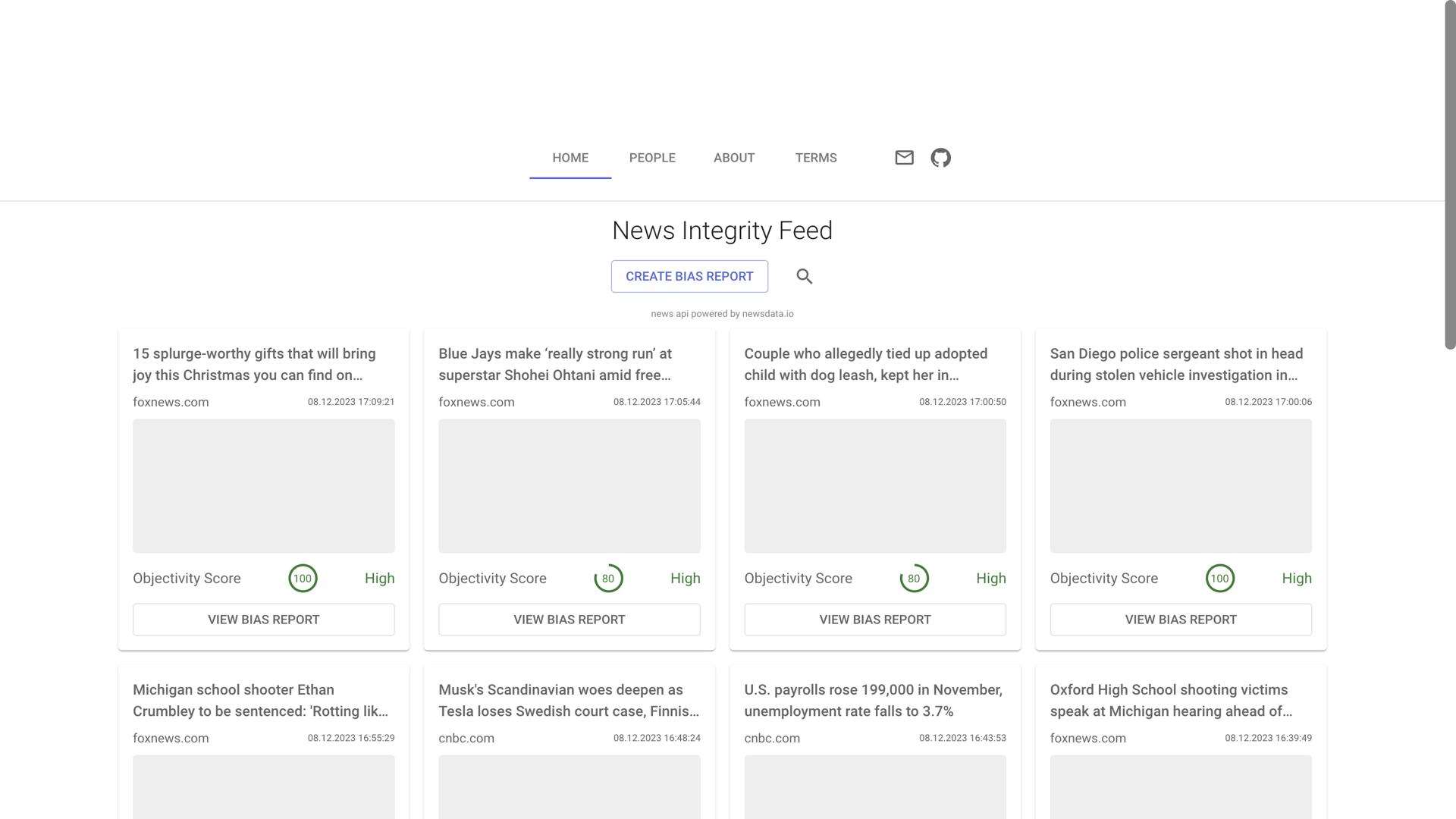
Task: View bias report for Blue Jays article
Action: [569, 620]
